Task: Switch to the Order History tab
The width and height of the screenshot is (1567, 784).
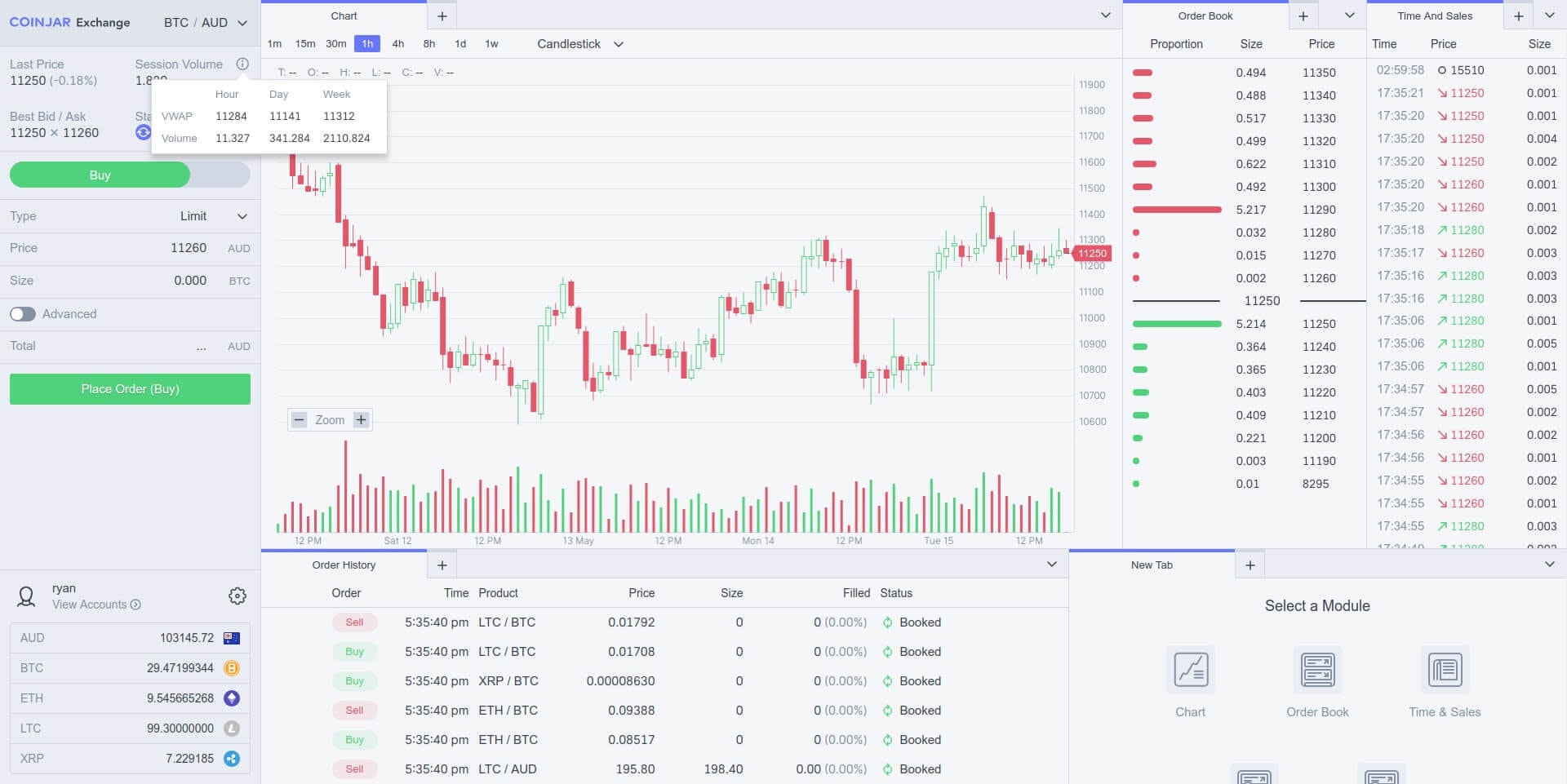Action: point(344,565)
